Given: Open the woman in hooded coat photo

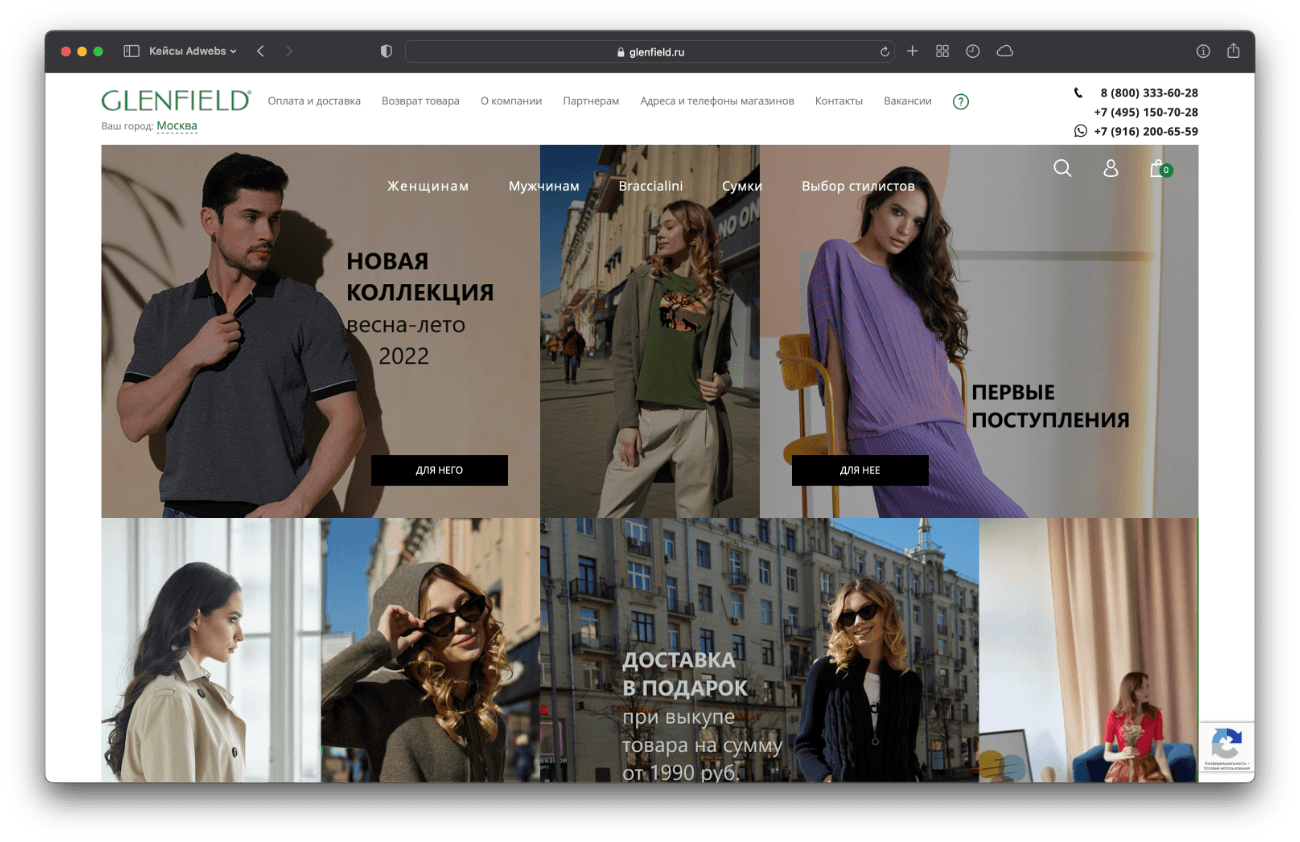Looking at the screenshot, I should 430,650.
